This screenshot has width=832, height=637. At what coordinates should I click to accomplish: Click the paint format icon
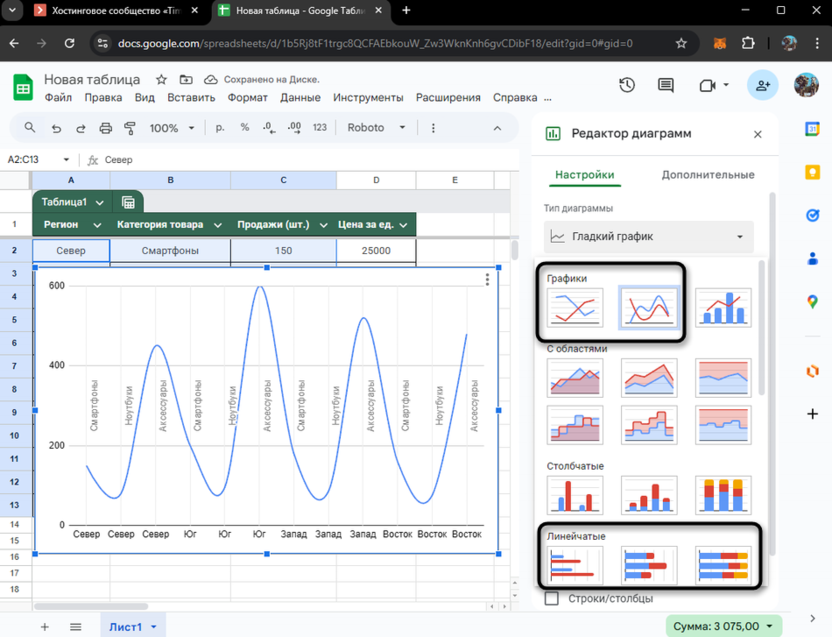(x=130, y=128)
